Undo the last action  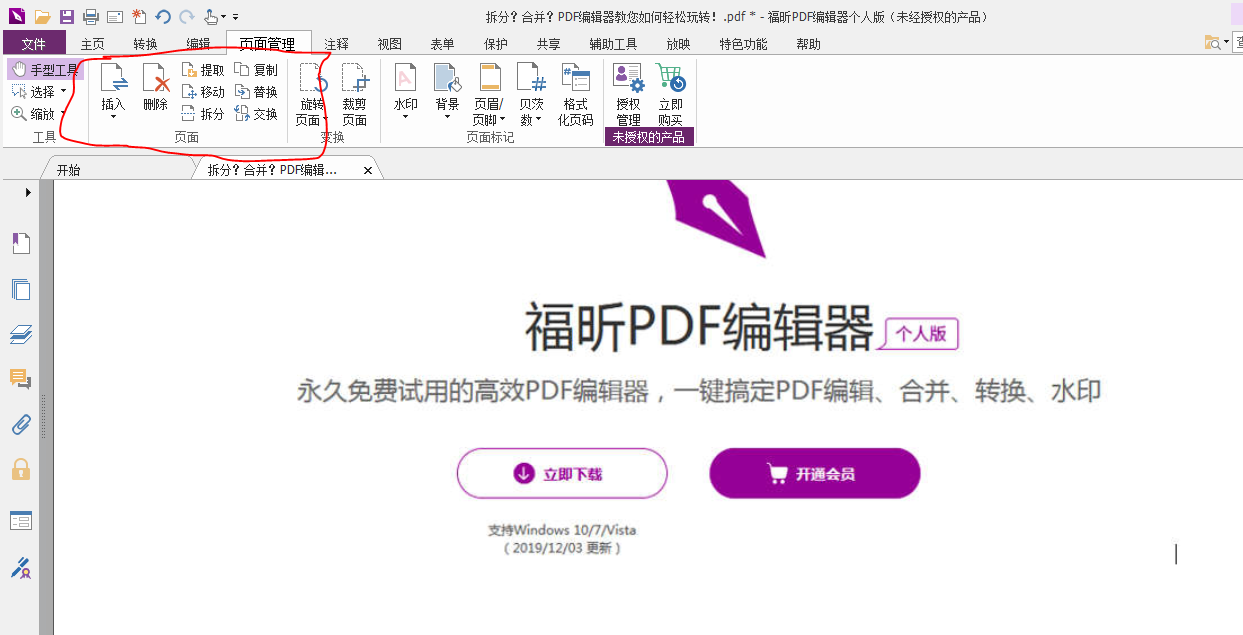[x=163, y=16]
